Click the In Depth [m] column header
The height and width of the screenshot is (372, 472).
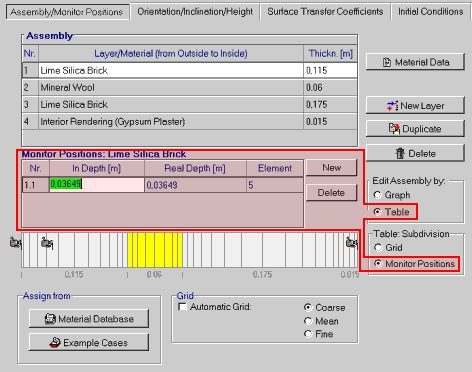tap(97, 168)
